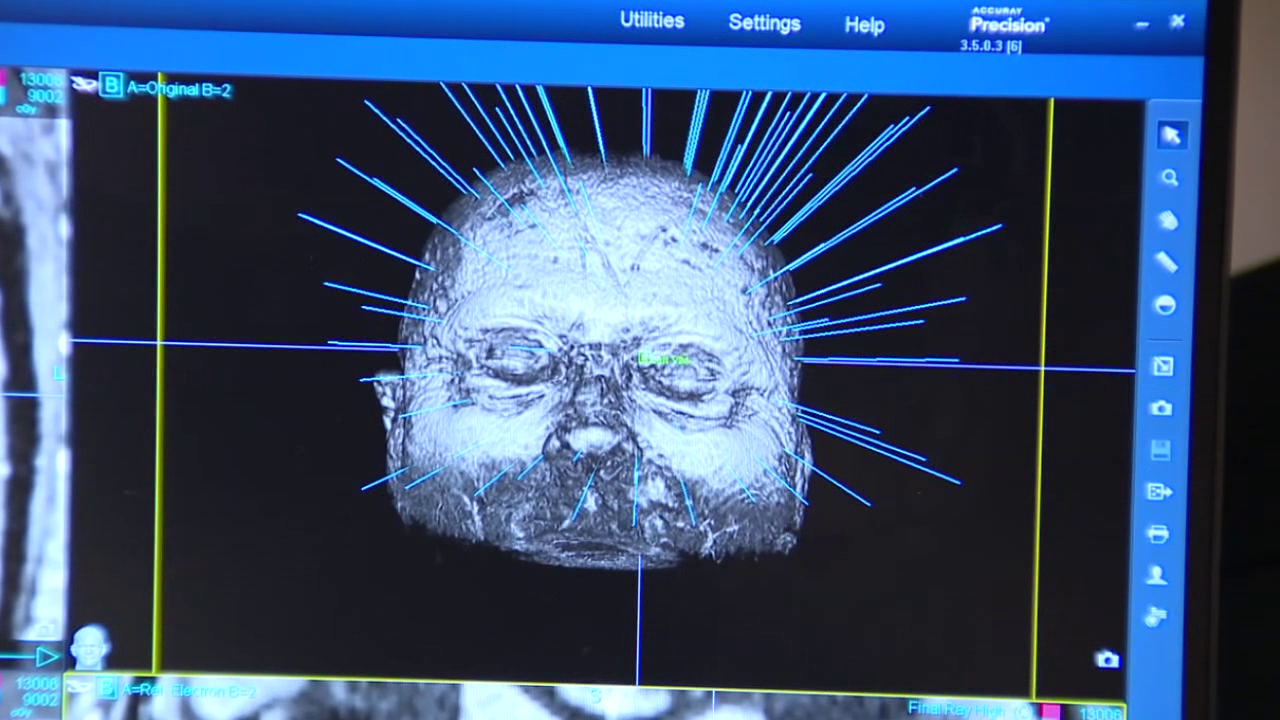Click the 3D head orientation thumbnail
The width and height of the screenshot is (1280, 720).
tap(90, 647)
